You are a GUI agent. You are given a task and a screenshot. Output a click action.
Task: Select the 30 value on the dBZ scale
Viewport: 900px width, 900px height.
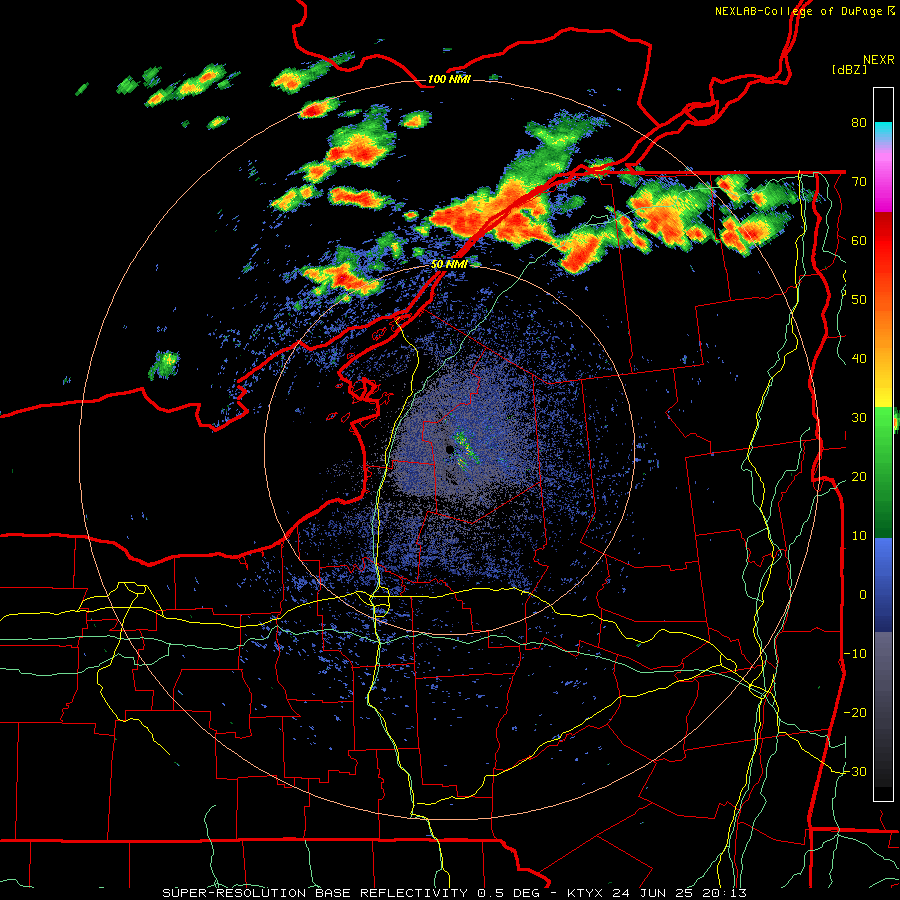[x=859, y=418]
